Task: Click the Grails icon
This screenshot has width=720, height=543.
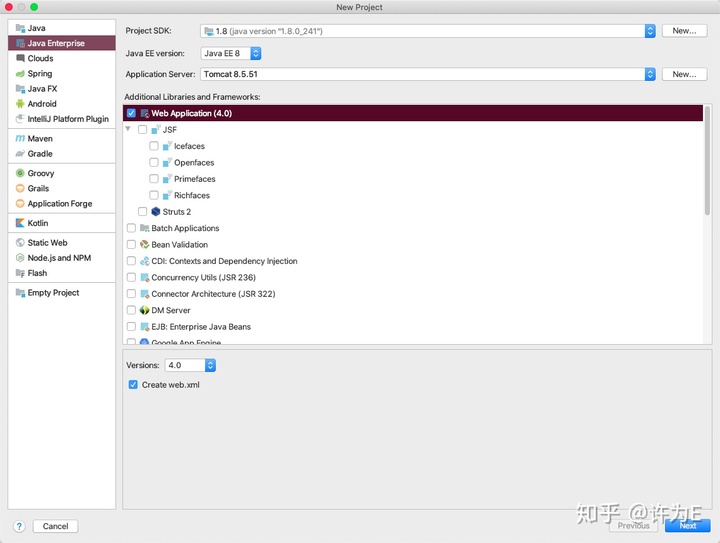Action: (x=20, y=188)
